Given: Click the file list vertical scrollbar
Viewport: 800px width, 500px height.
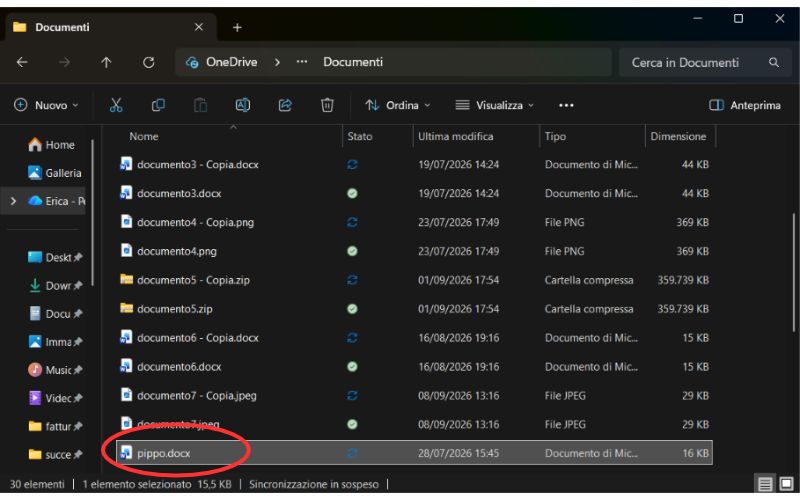Looking at the screenshot, I should (x=793, y=272).
